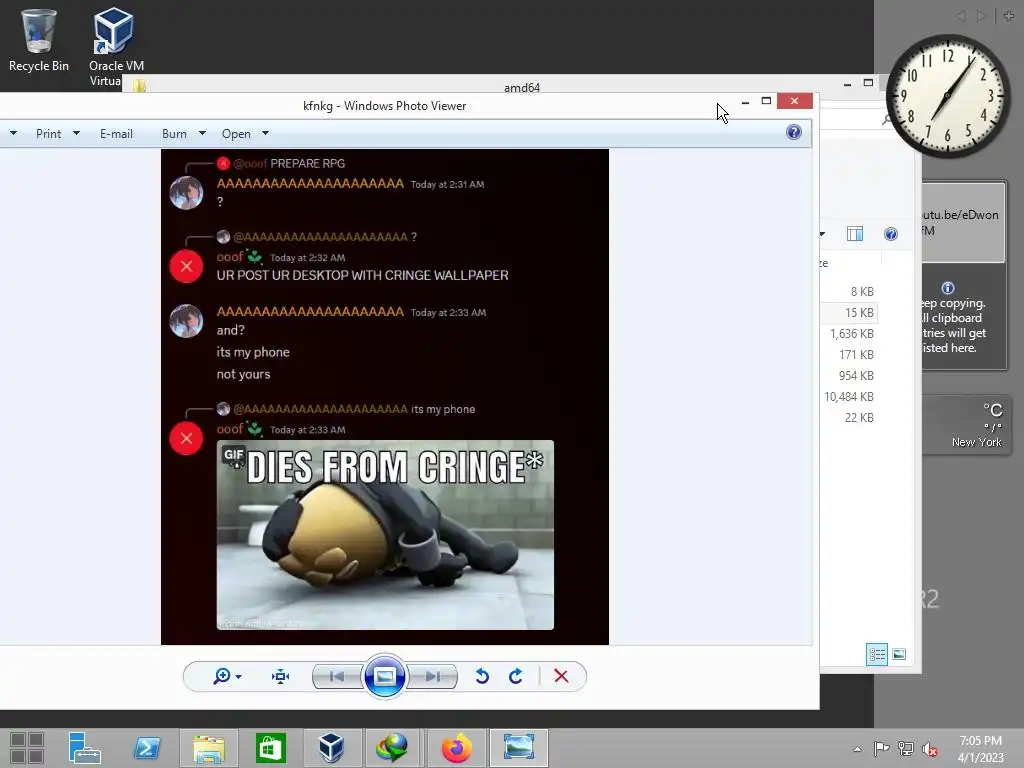The height and width of the screenshot is (768, 1024).
Task: Launch Firefox from taskbar
Action: tap(456, 748)
